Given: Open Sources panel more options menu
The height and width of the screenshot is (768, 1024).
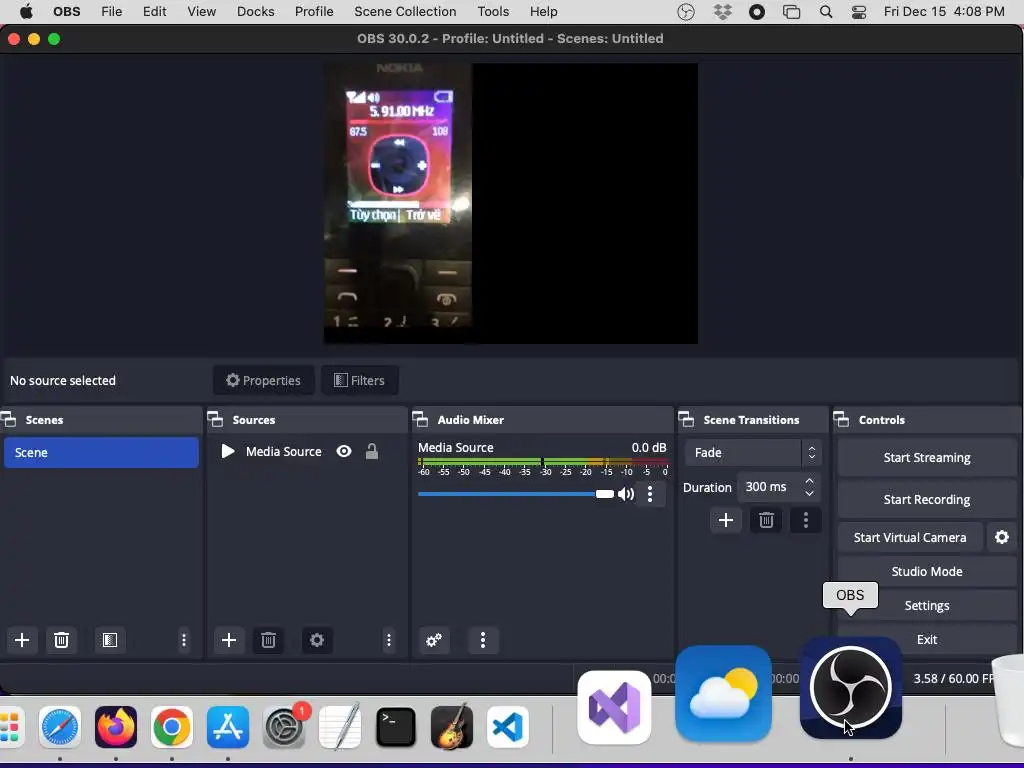Looking at the screenshot, I should 389,640.
